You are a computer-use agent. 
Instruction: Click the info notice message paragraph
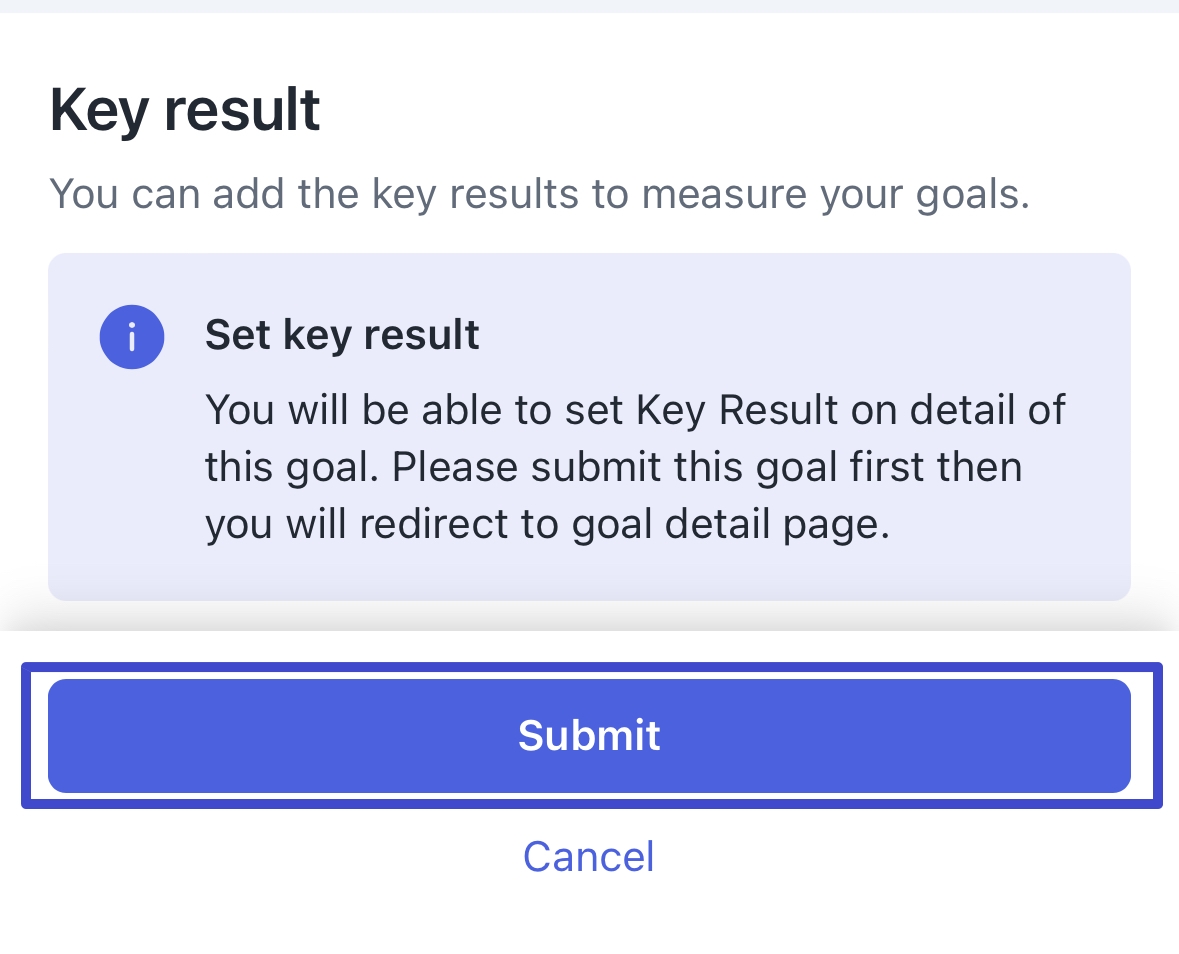click(x=635, y=467)
